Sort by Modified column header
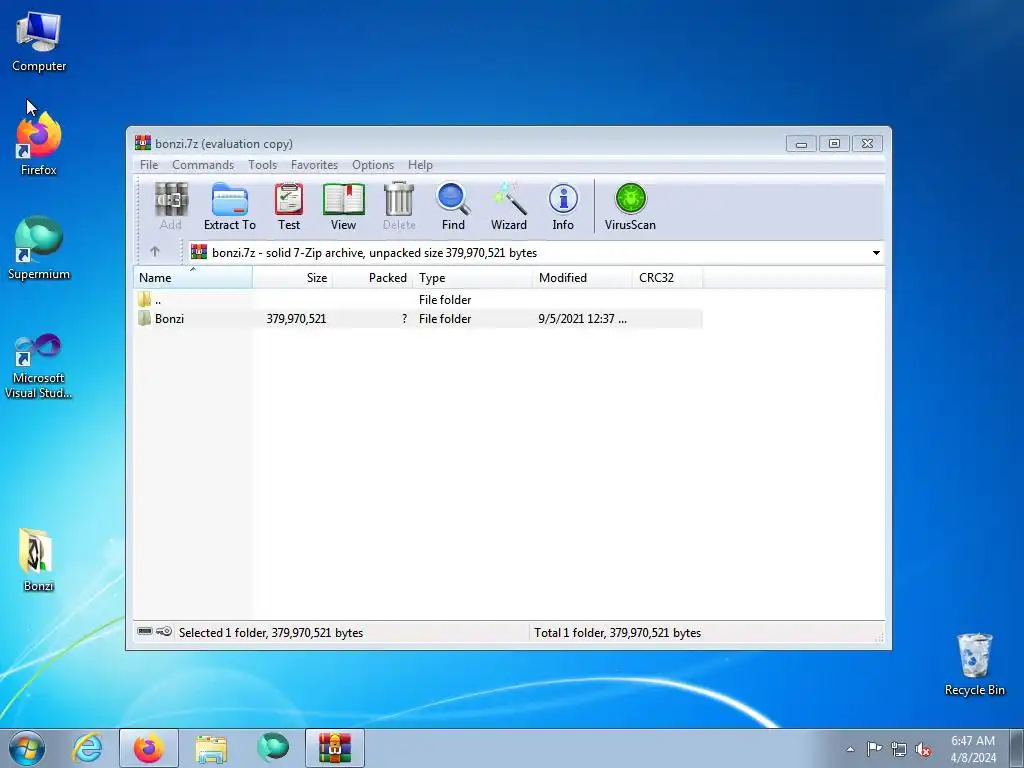The height and width of the screenshot is (768, 1024). pyautogui.click(x=583, y=278)
